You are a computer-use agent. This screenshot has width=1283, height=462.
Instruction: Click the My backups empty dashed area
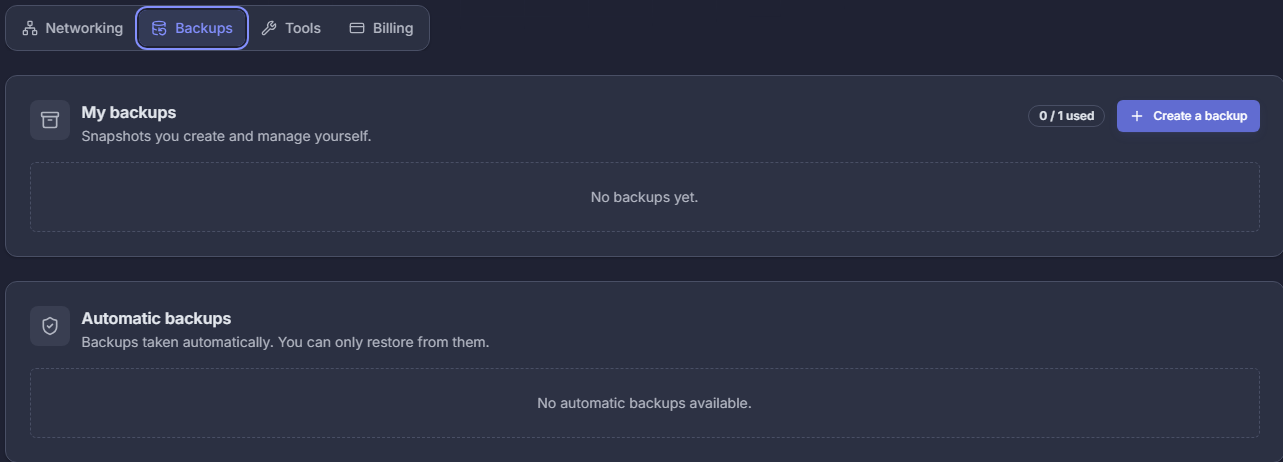[644, 197]
